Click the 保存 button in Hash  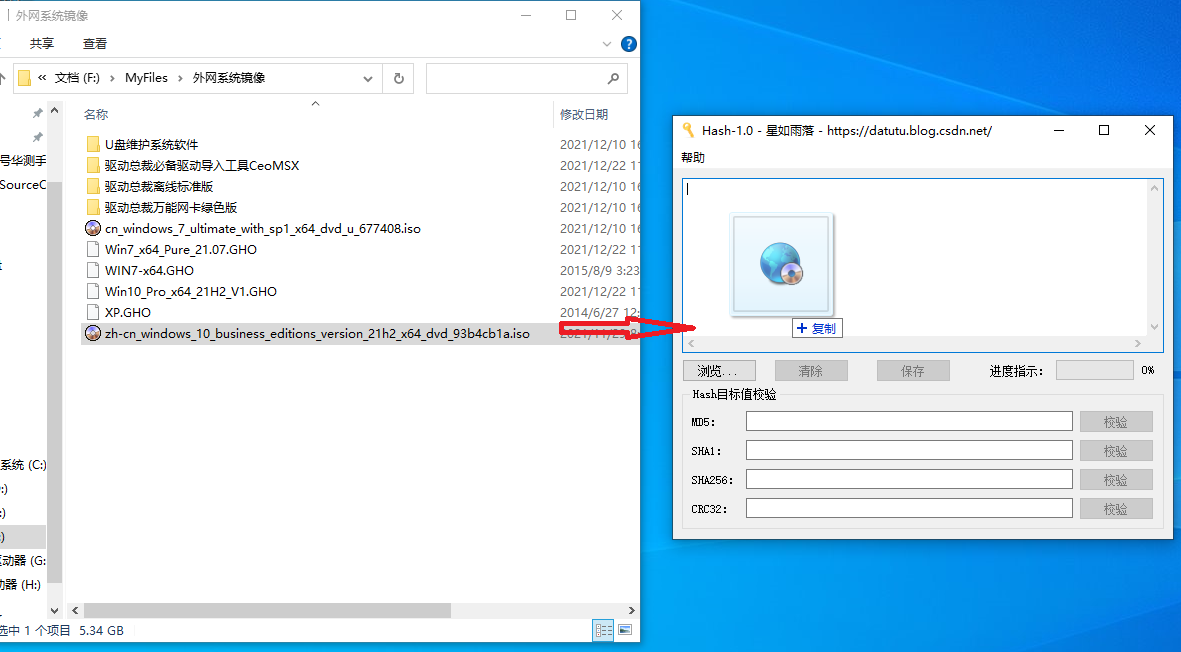tap(913, 370)
